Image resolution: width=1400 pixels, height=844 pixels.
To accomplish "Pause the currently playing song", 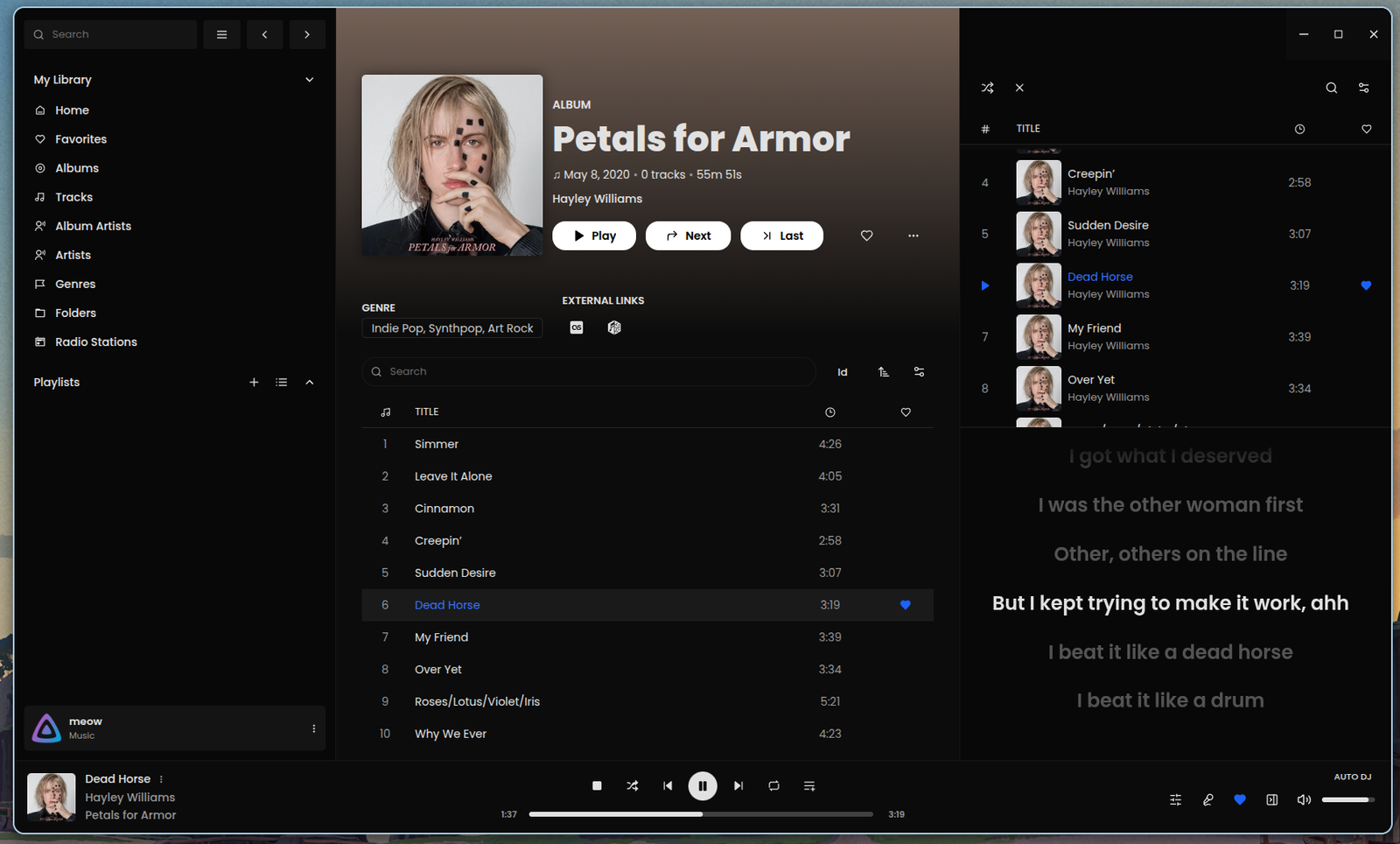I will click(703, 786).
